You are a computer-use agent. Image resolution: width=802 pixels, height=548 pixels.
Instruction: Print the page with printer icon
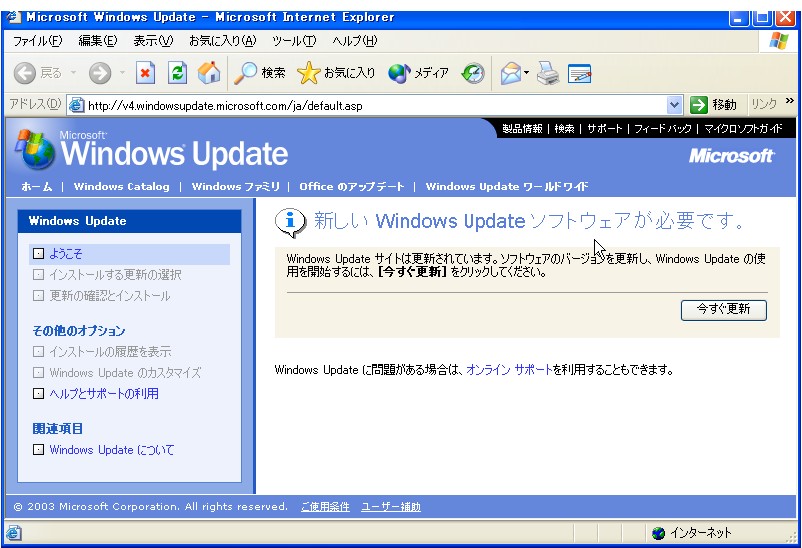(548, 73)
